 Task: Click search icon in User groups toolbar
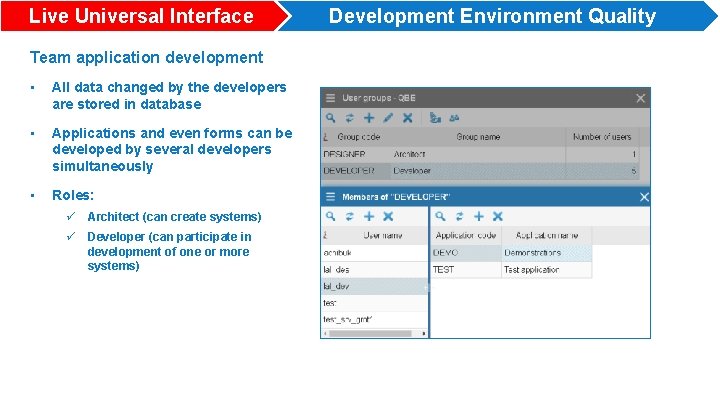330,118
